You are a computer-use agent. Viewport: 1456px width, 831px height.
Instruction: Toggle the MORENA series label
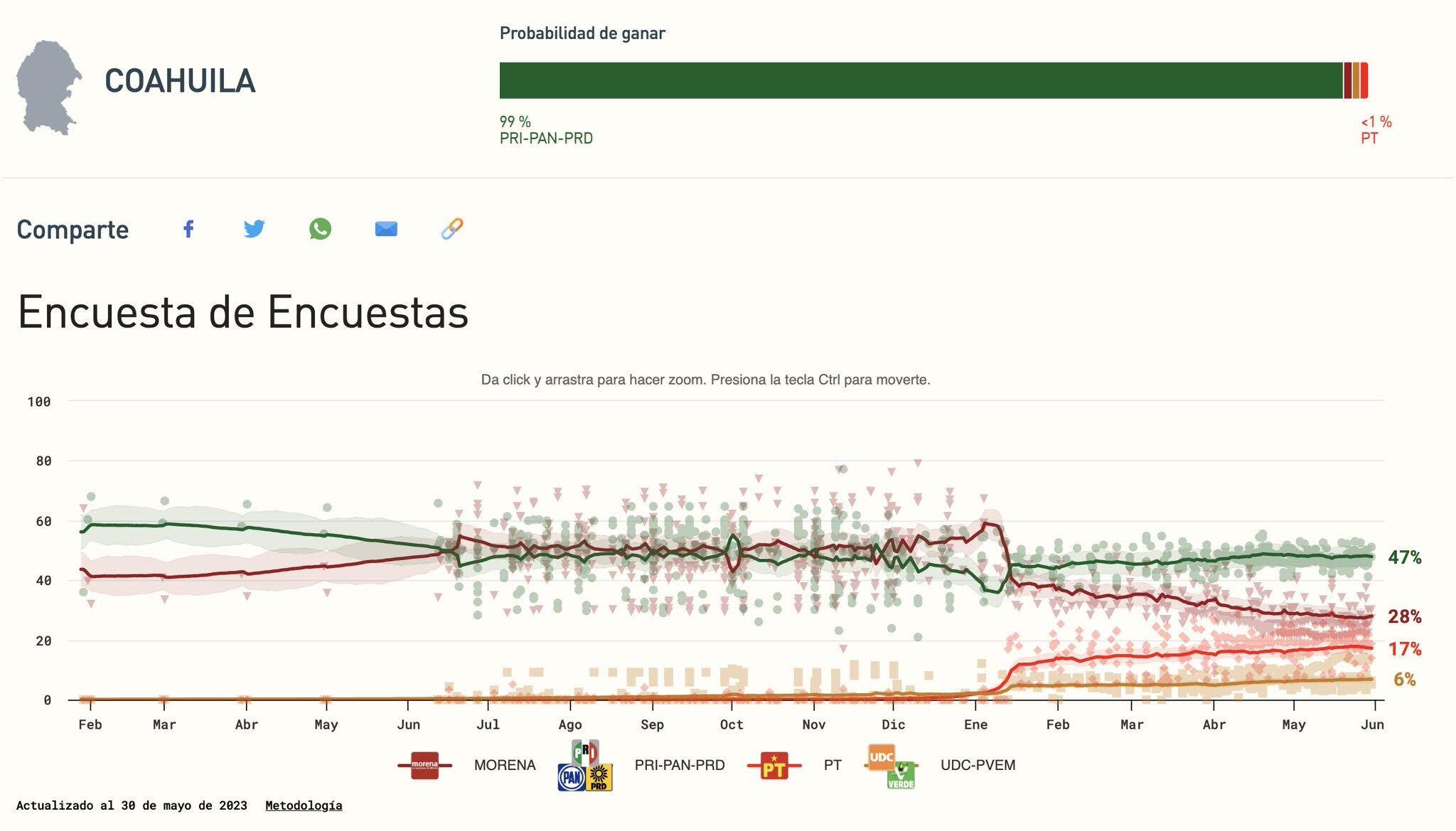coord(505,766)
